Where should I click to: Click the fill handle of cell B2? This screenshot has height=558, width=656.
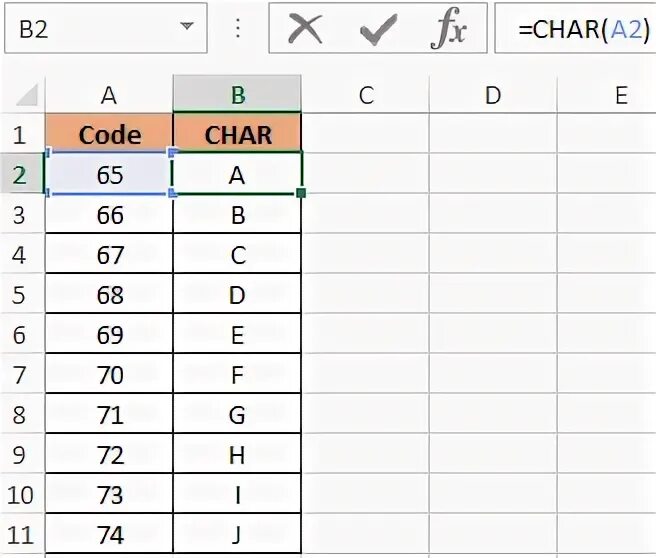(301, 193)
